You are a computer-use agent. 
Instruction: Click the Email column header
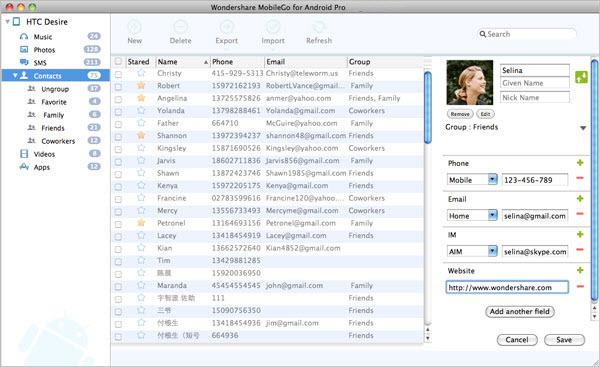[305, 62]
